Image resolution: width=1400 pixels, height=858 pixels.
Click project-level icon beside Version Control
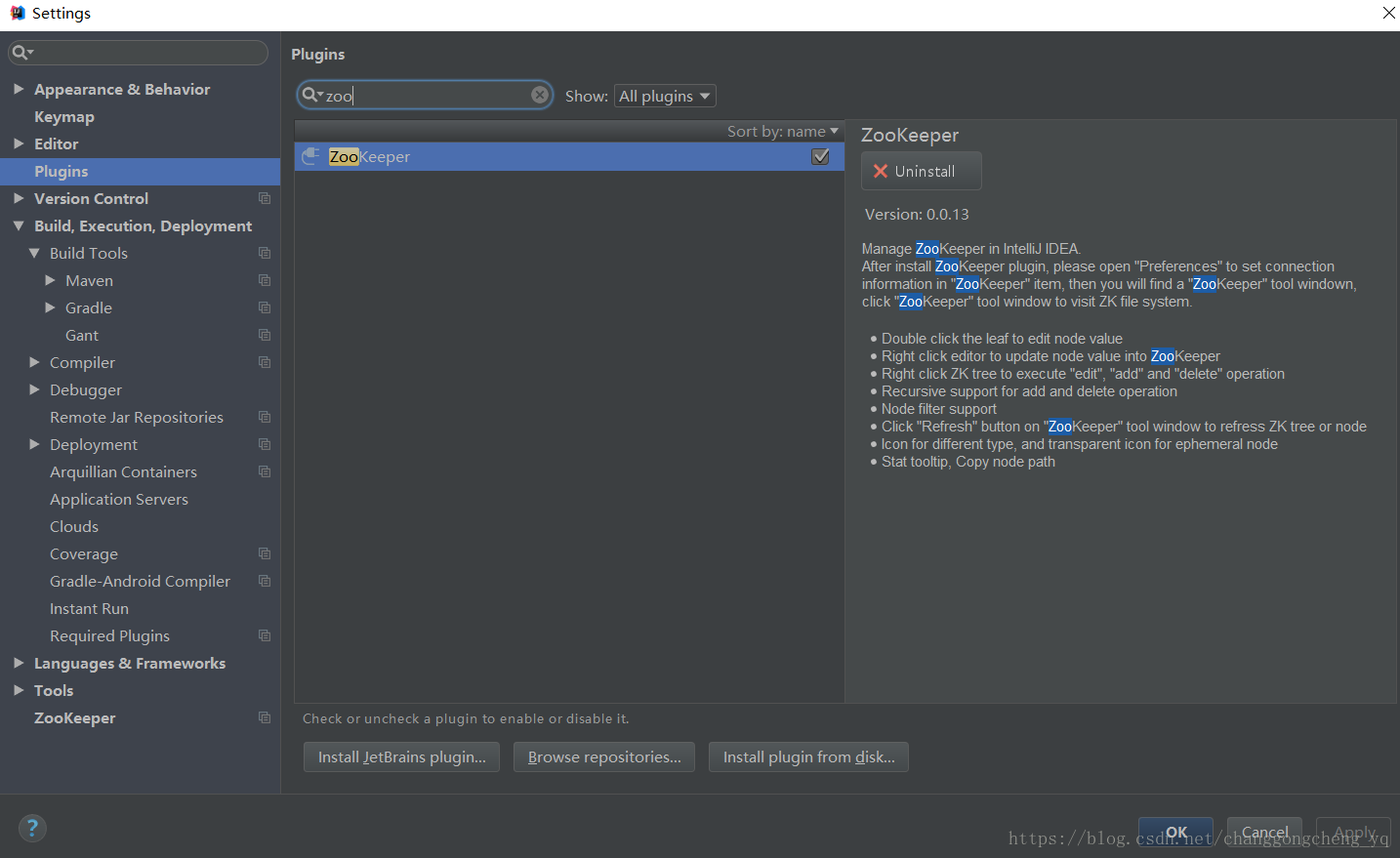[x=264, y=198]
